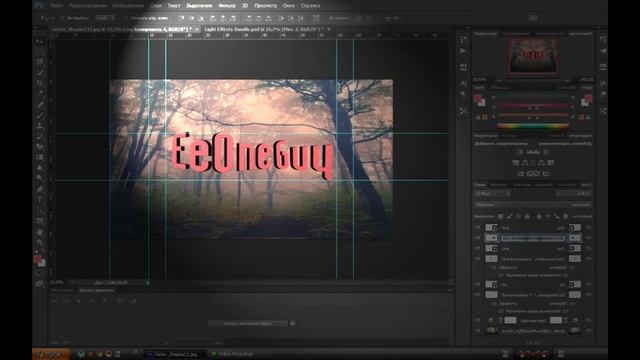This screenshot has height=360, width=640.
Task: Toggle visibility of third layer in list
Action: 478,248
